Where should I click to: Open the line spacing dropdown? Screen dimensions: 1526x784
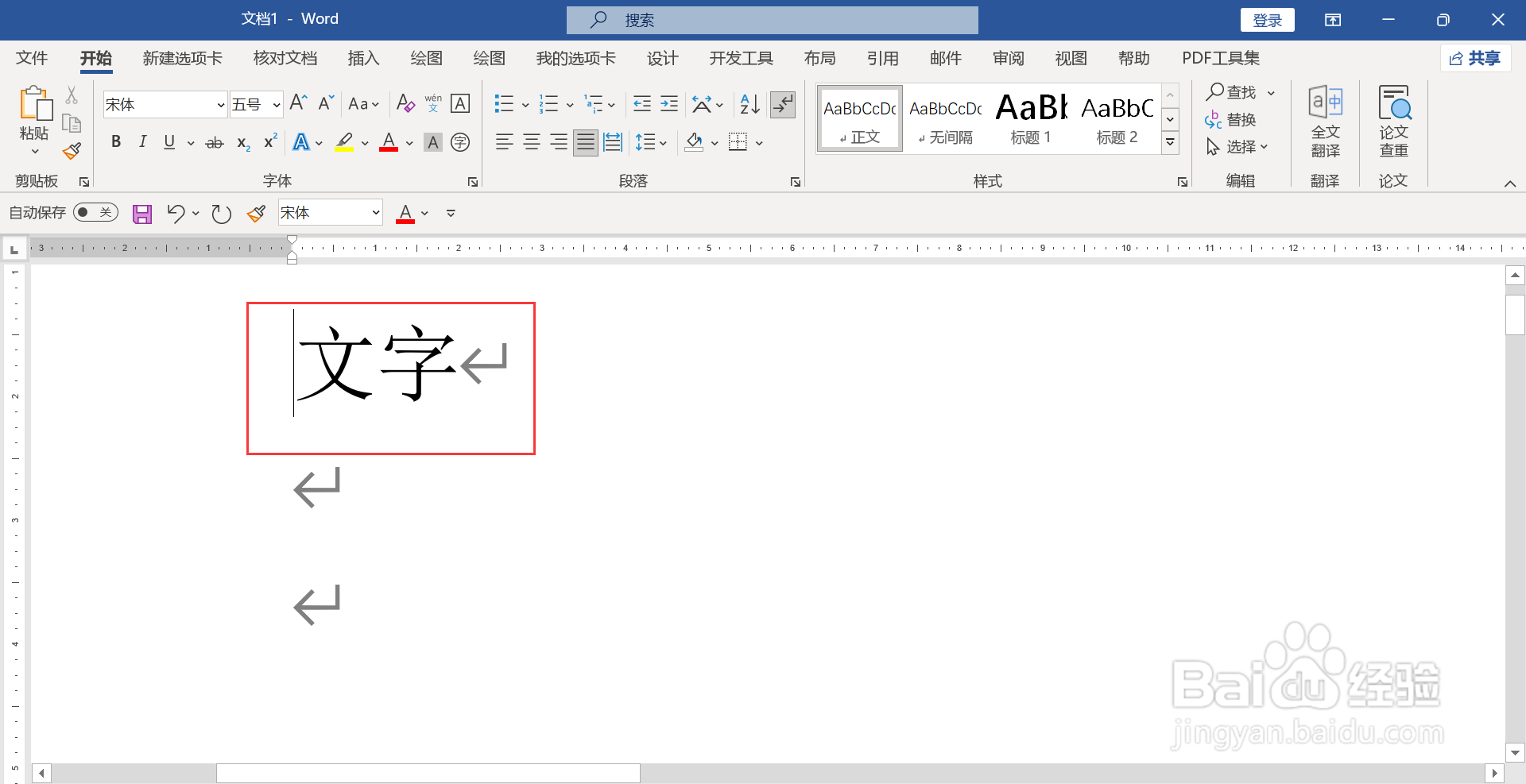(651, 142)
